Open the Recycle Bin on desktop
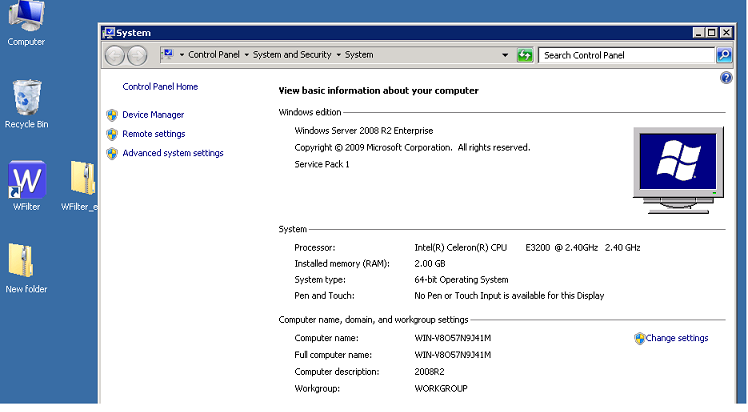748x412 pixels. (26, 98)
